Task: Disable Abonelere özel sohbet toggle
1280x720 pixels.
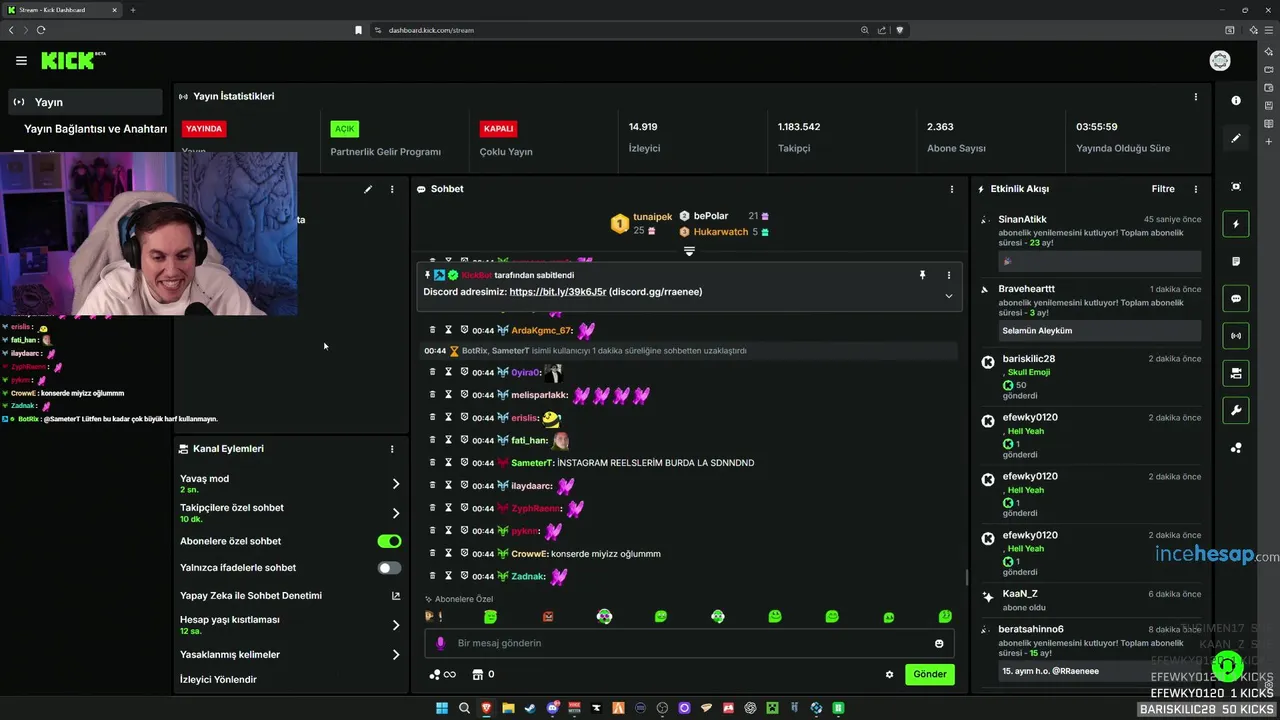Action: click(x=389, y=541)
